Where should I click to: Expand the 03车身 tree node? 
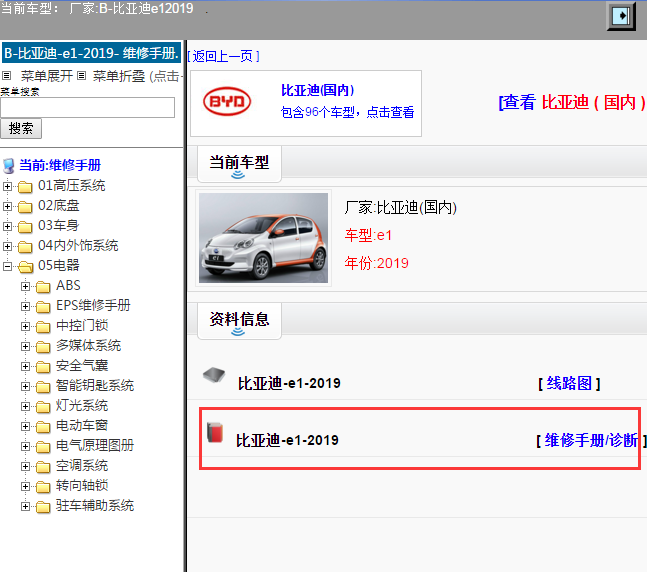coord(7,226)
